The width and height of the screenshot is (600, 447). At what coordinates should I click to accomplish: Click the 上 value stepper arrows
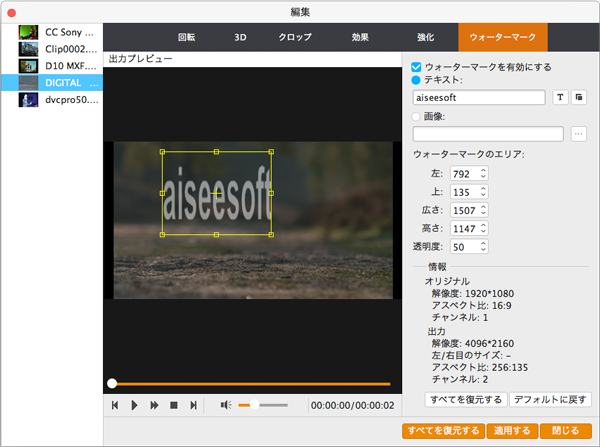(483, 192)
